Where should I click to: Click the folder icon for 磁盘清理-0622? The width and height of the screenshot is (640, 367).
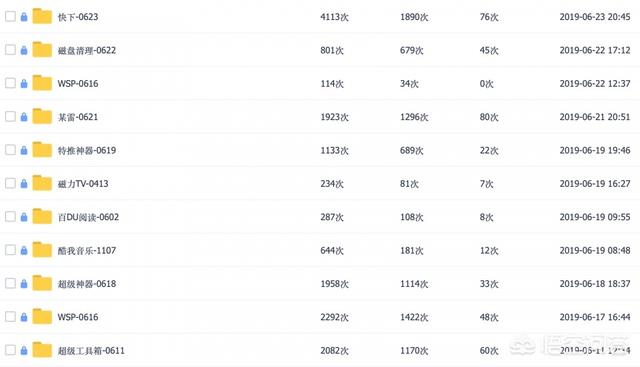point(42,50)
